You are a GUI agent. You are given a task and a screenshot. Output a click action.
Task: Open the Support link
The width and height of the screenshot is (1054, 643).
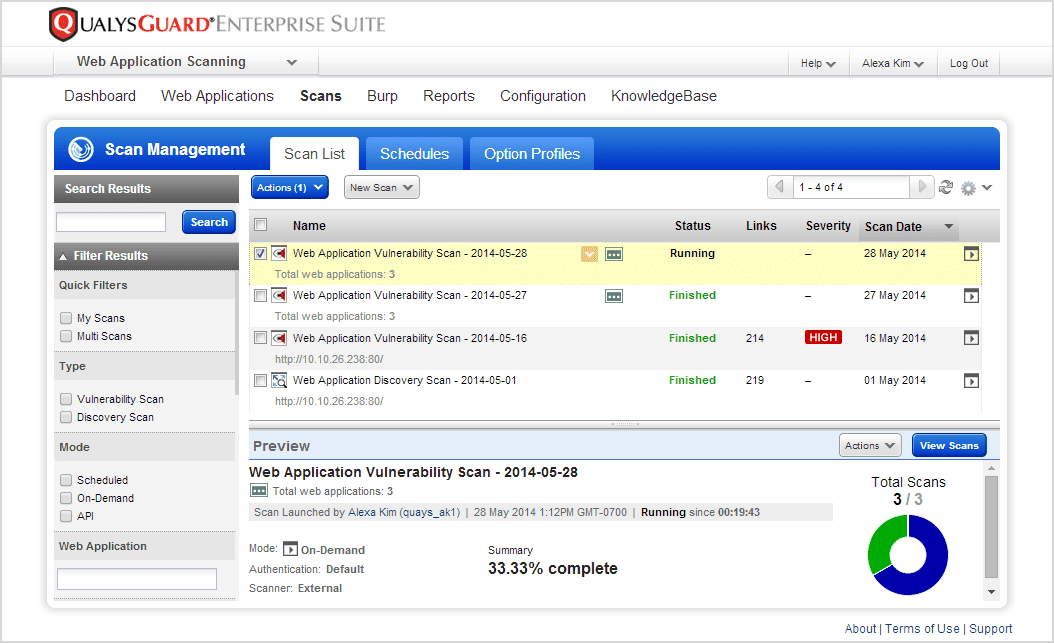(x=991, y=628)
